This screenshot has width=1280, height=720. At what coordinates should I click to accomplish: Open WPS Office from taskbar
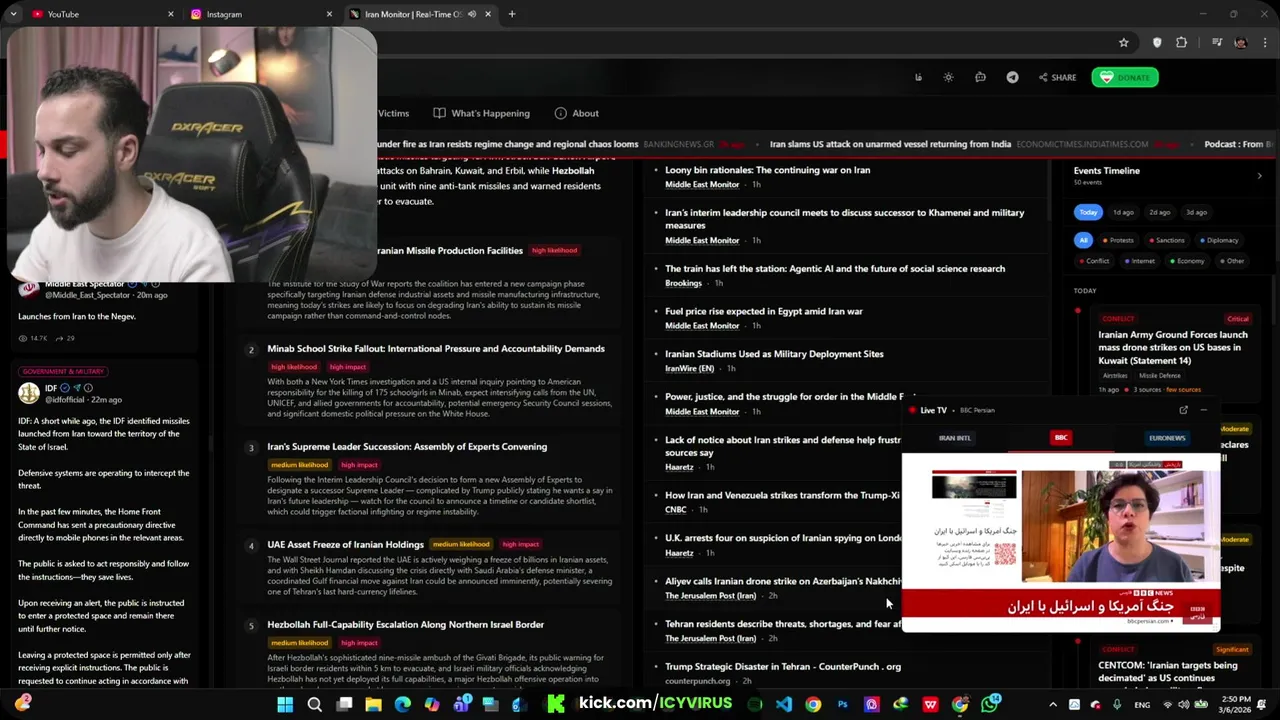coord(930,704)
